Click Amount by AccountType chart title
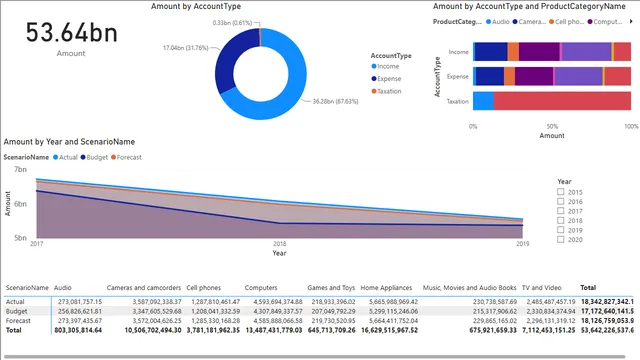Screen dimensions: 640x360 [196, 6]
